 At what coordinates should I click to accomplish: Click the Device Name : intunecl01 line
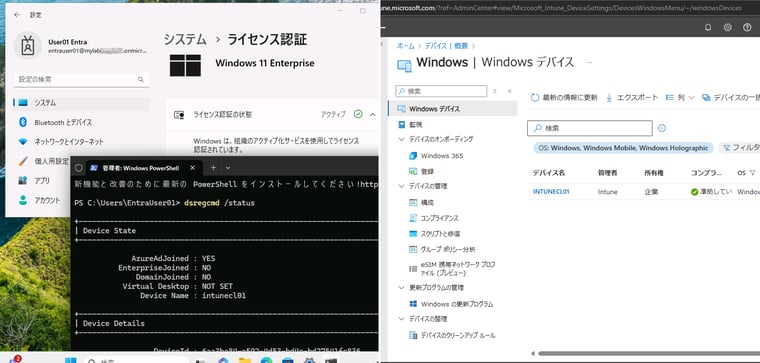pyautogui.click(x=193, y=295)
